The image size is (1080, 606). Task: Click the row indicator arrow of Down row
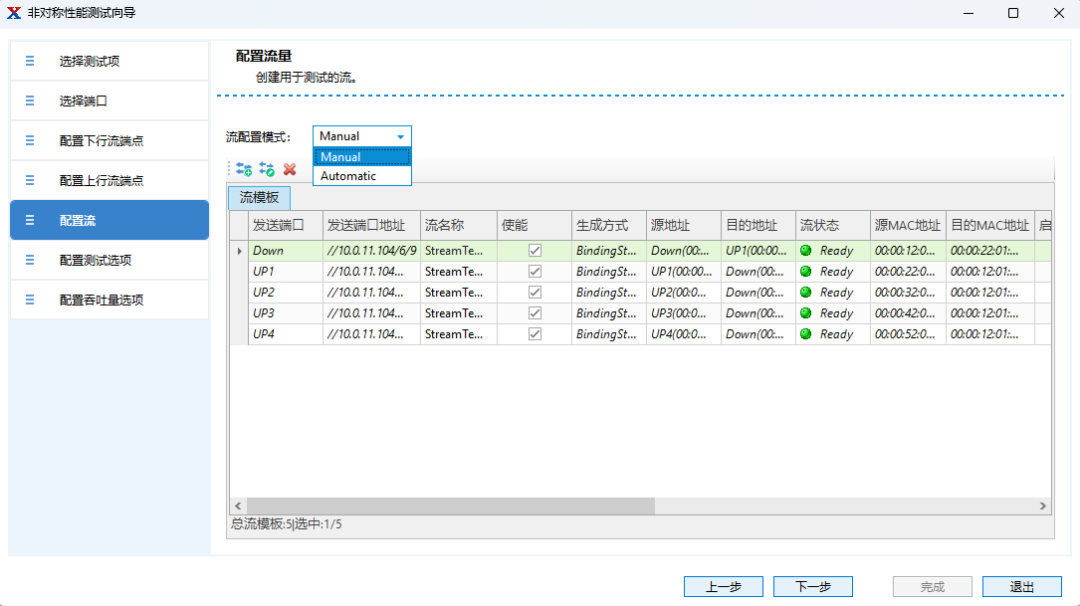pos(239,251)
